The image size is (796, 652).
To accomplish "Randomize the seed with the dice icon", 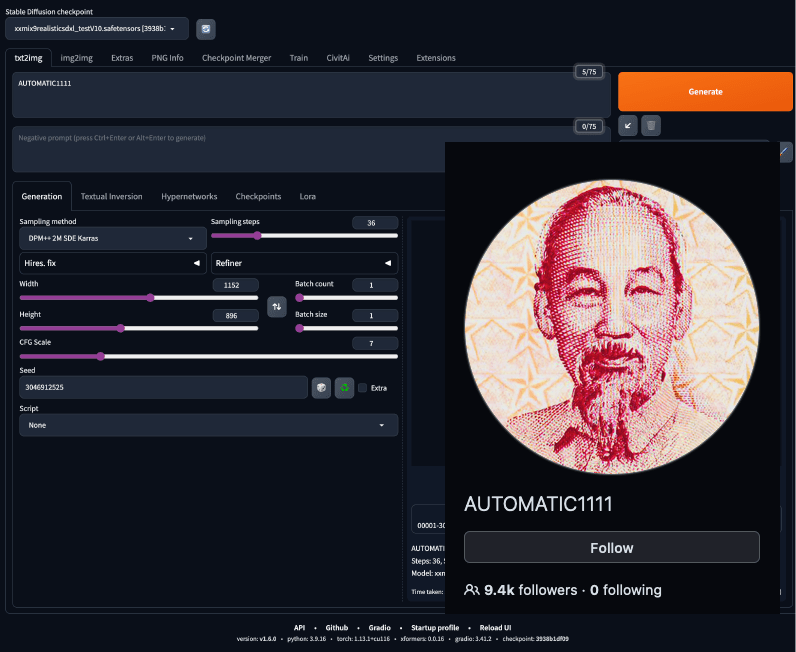I will (x=321, y=388).
